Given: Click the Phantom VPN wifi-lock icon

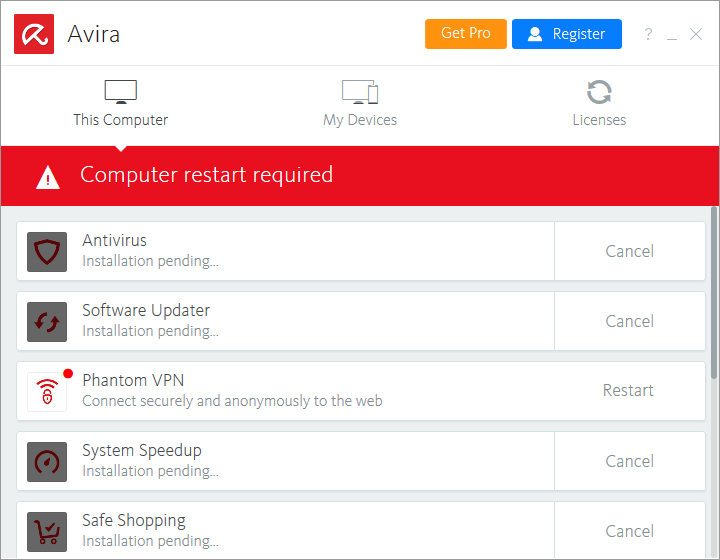Looking at the screenshot, I should 47,391.
